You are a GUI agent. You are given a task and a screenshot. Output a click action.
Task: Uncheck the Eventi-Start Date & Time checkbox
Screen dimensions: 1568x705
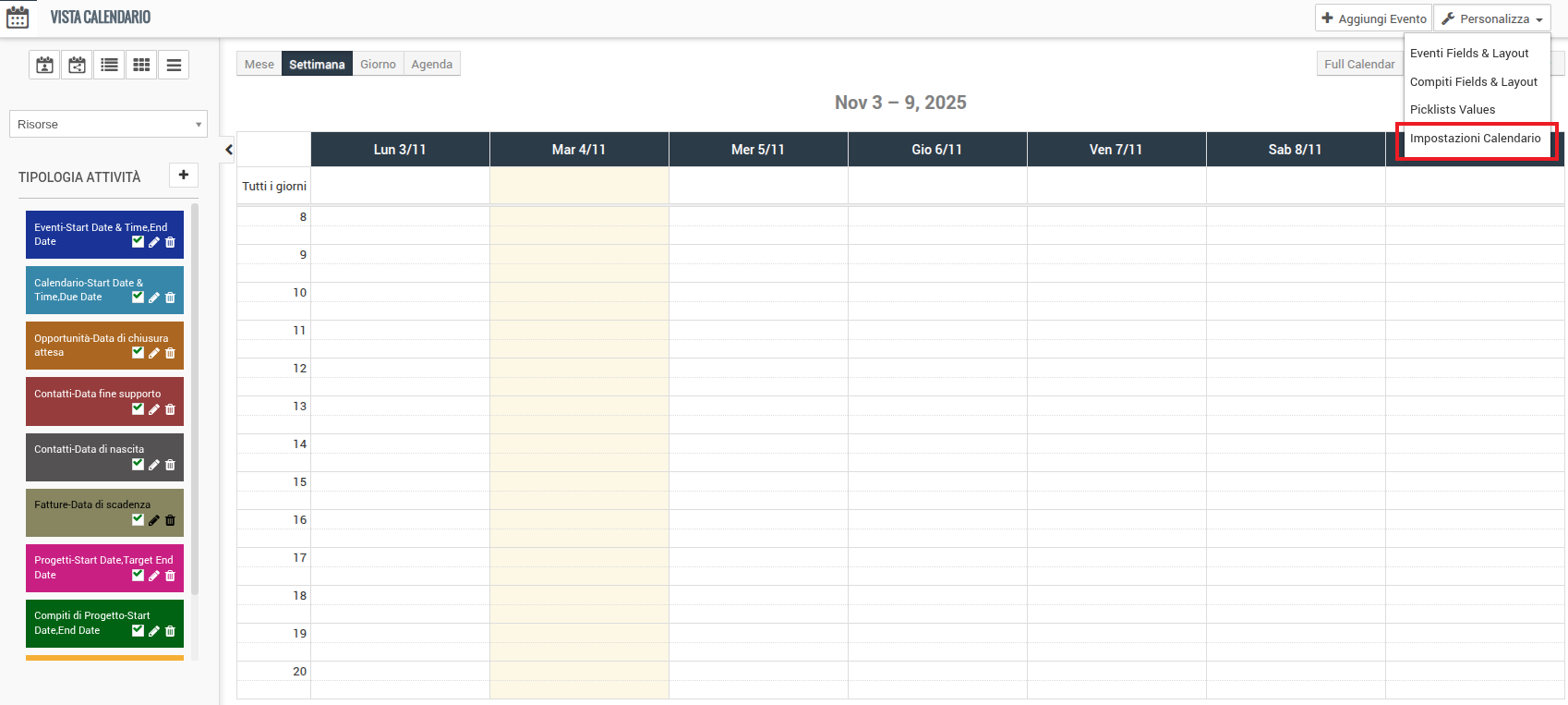[x=138, y=241]
